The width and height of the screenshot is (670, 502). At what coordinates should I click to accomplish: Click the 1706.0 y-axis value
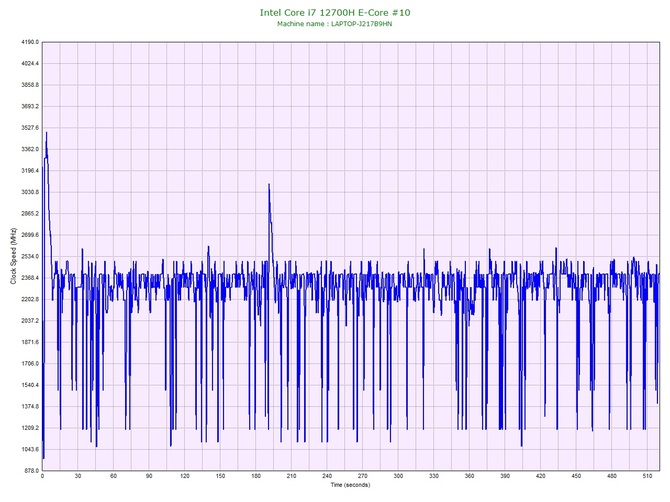click(30, 364)
